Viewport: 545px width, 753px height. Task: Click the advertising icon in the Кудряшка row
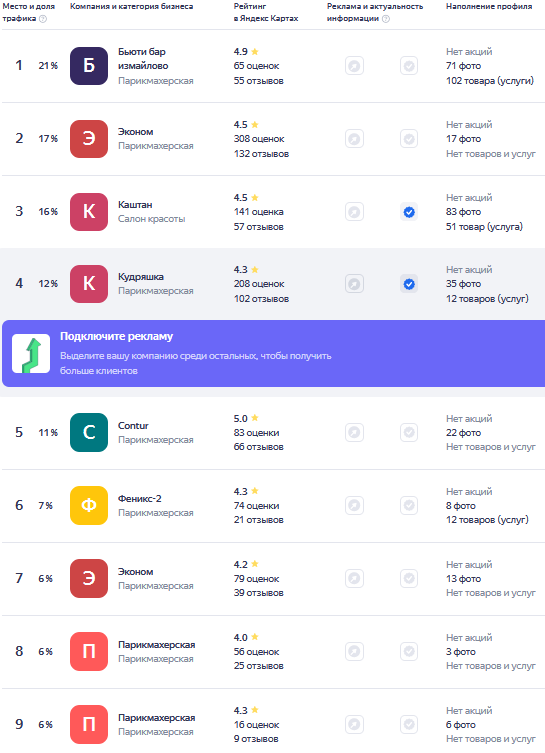point(354,284)
